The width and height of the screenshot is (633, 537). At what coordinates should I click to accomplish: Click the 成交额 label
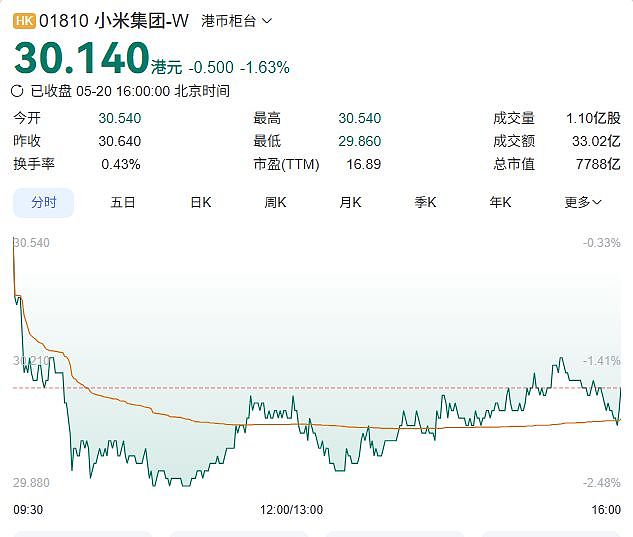tap(514, 141)
